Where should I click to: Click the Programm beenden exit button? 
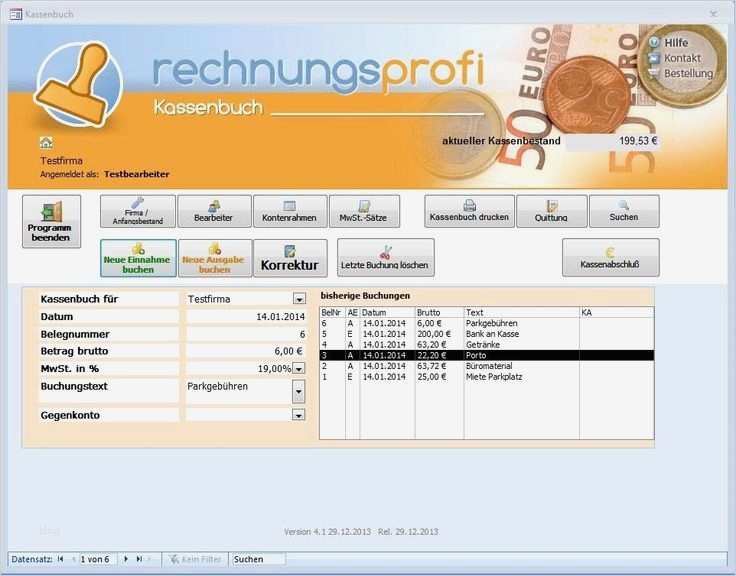point(51,222)
